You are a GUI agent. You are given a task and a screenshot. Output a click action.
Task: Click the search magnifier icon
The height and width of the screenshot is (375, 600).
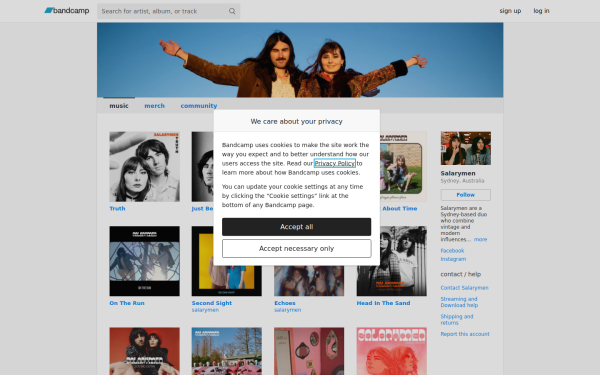232,11
